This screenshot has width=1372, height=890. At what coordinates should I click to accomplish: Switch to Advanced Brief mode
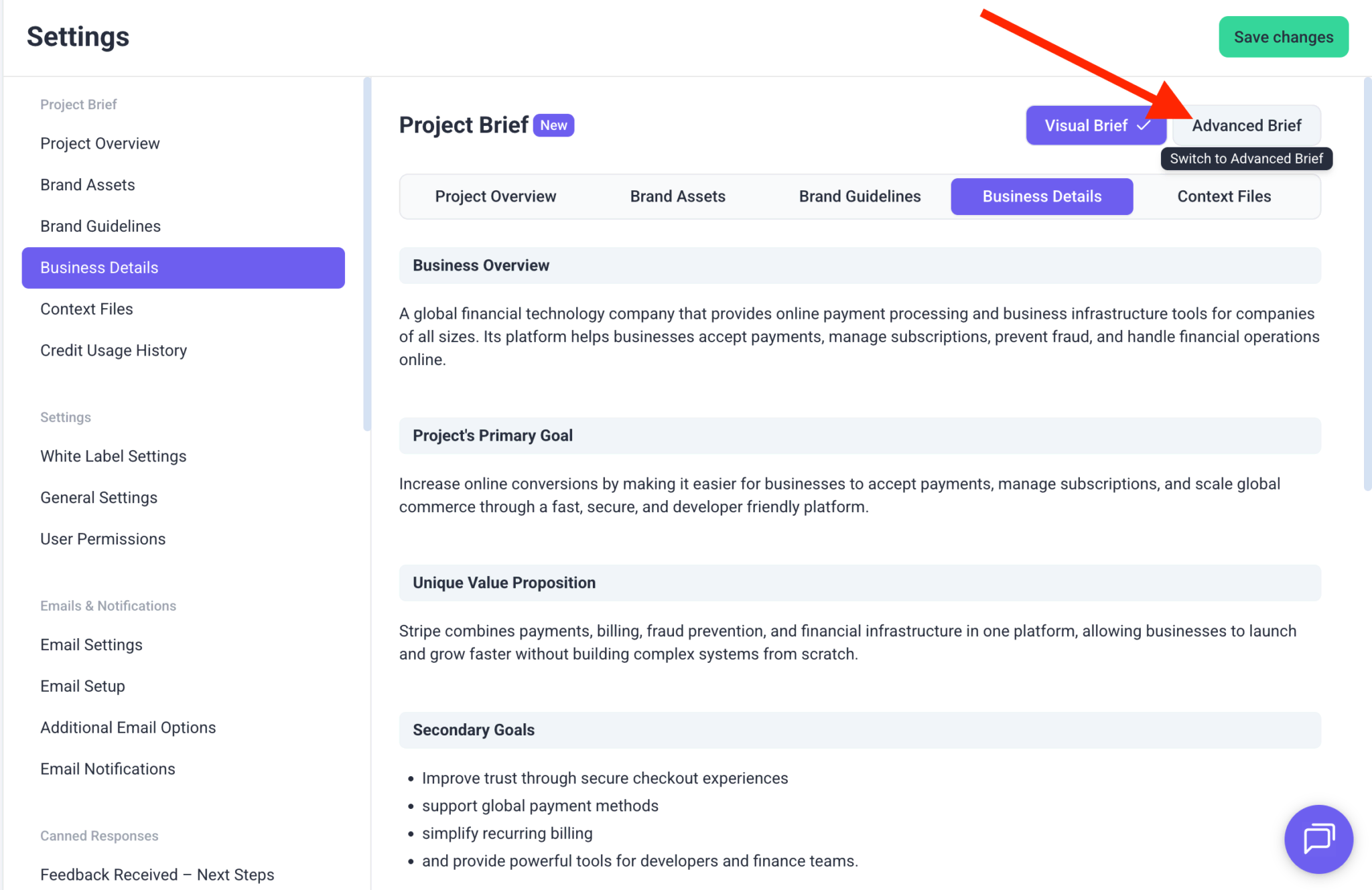pos(1246,125)
